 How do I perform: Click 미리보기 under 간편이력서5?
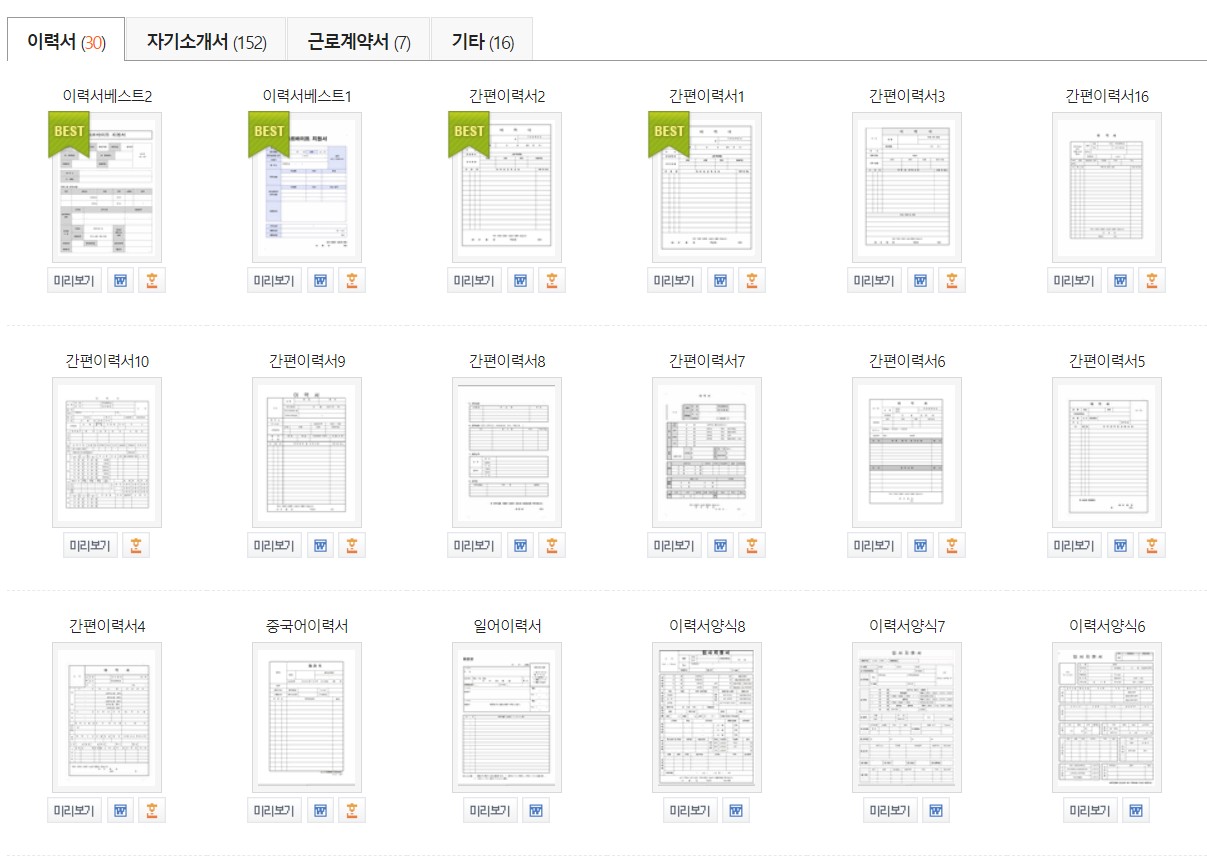[x=1075, y=545]
